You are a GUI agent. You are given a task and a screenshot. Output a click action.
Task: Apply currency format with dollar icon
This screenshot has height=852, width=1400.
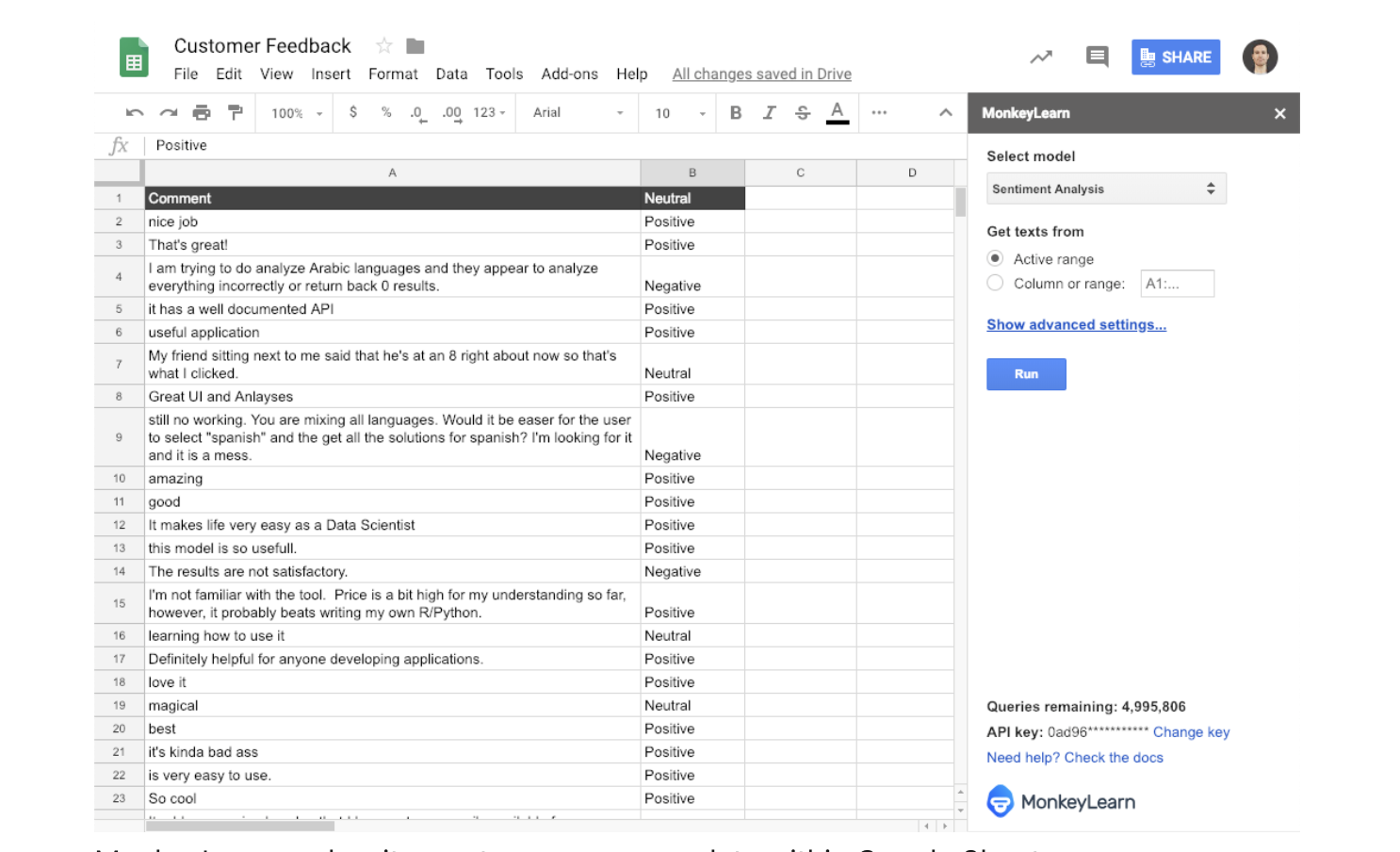pyautogui.click(x=353, y=112)
